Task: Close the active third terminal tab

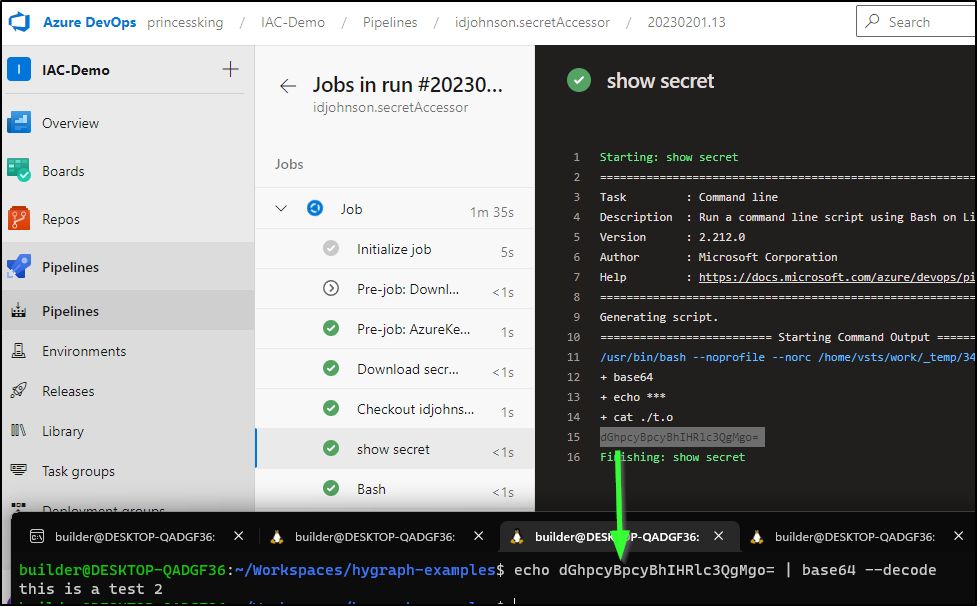Action: click(x=718, y=536)
